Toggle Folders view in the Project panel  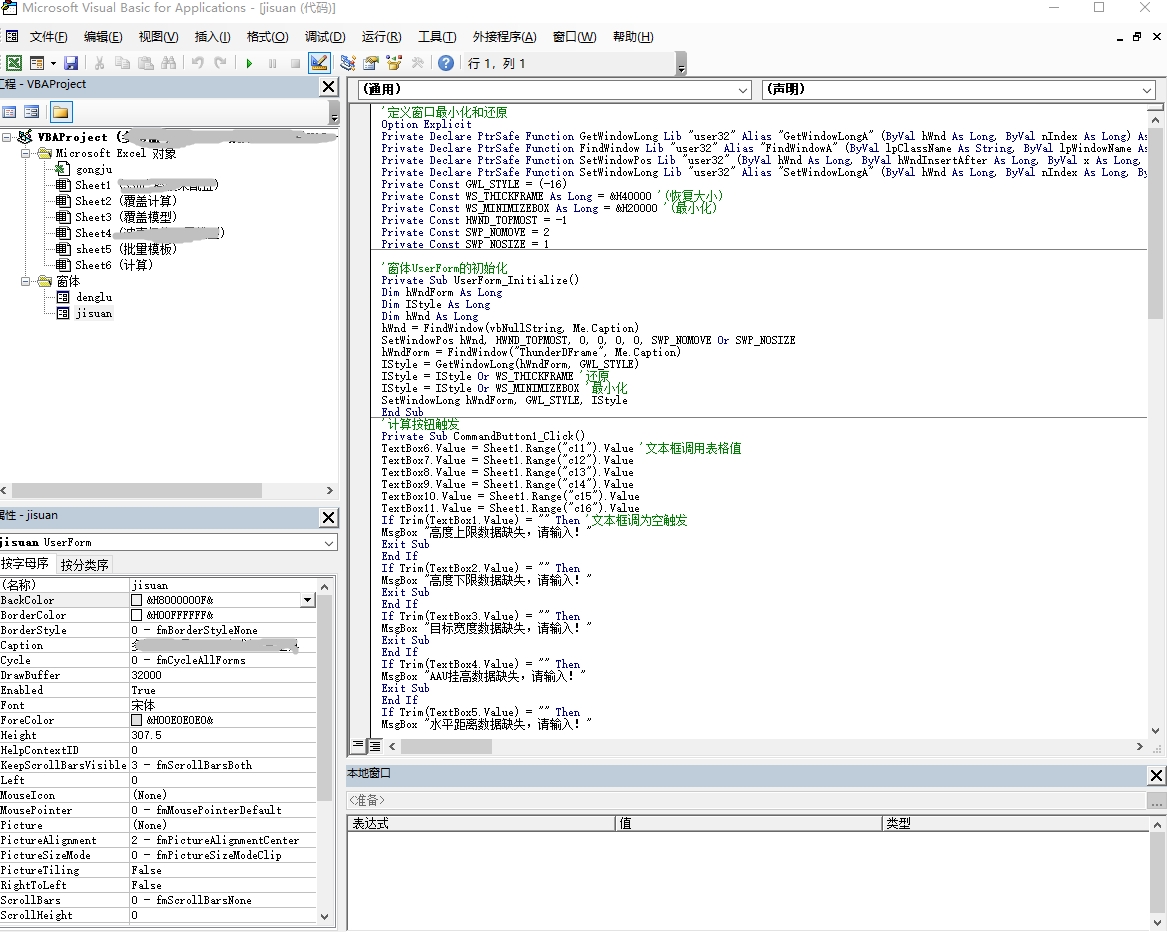(x=60, y=112)
